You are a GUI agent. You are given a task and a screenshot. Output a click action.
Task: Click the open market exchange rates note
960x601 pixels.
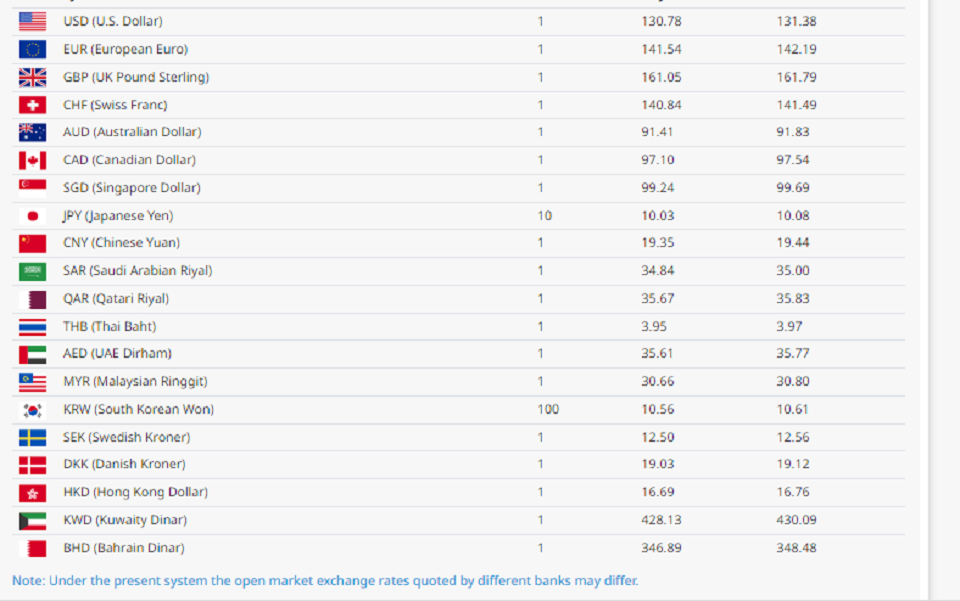click(325, 580)
